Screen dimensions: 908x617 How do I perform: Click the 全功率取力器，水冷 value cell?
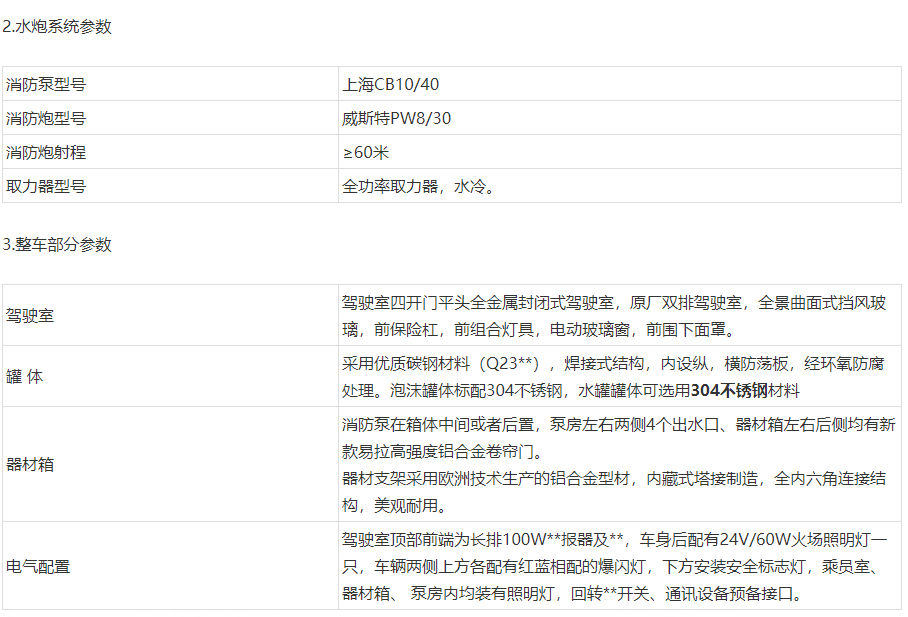click(418, 186)
